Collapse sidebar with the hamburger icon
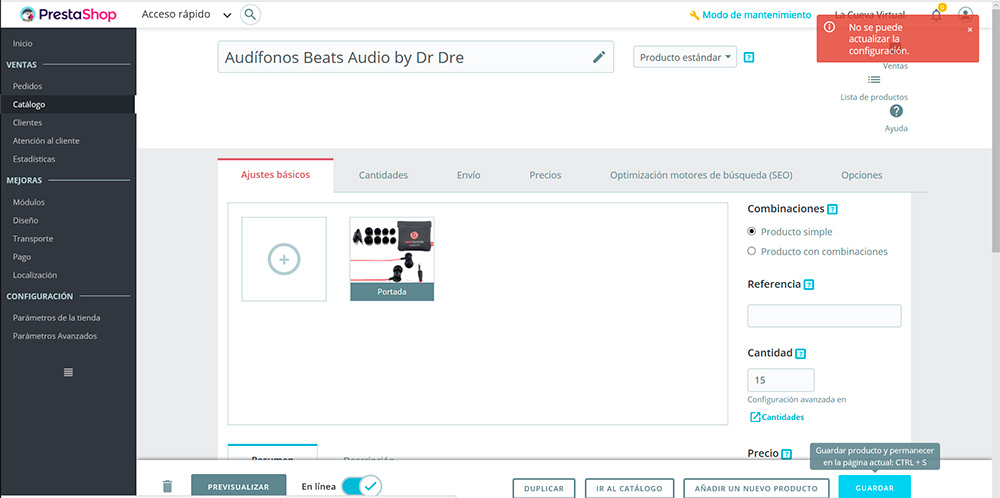The width and height of the screenshot is (1000, 498). (68, 372)
